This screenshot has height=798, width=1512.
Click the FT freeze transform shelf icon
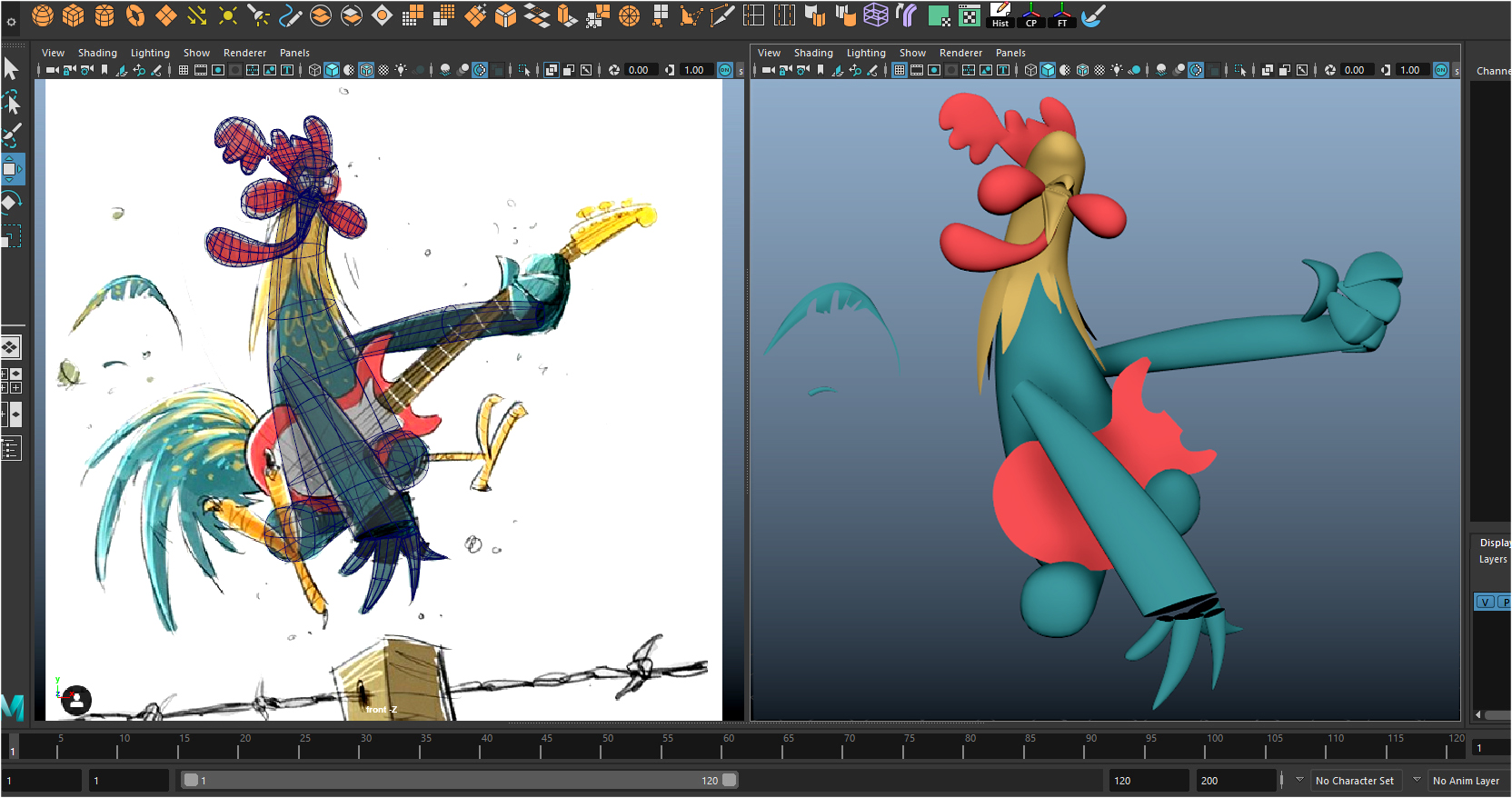pyautogui.click(x=1062, y=15)
